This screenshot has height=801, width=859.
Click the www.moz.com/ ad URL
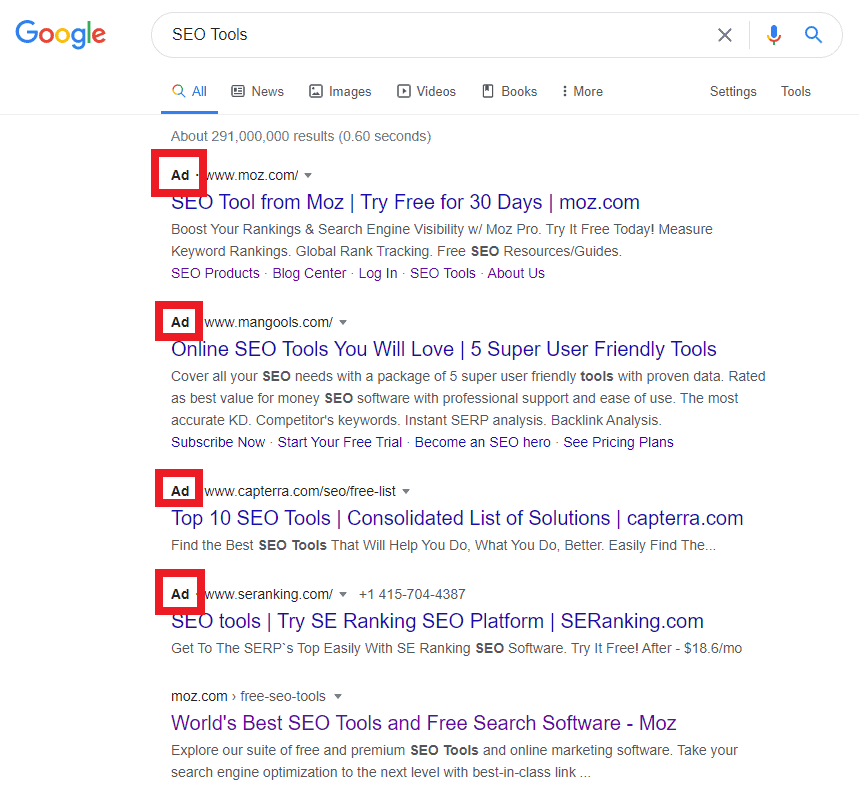tap(251, 175)
